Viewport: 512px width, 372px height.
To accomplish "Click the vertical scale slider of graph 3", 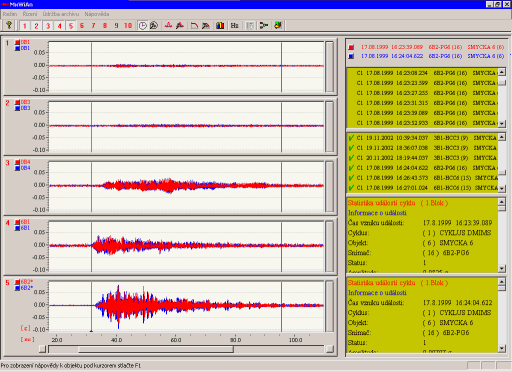I will 329,187.
